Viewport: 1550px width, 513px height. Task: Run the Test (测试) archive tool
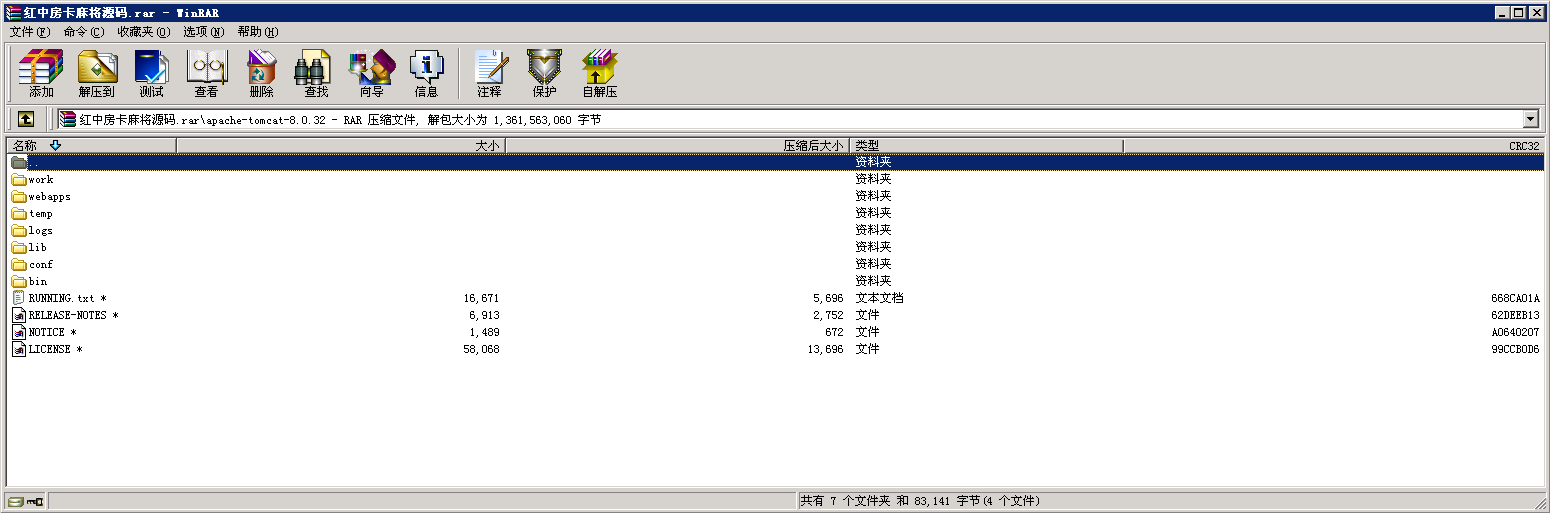click(151, 74)
